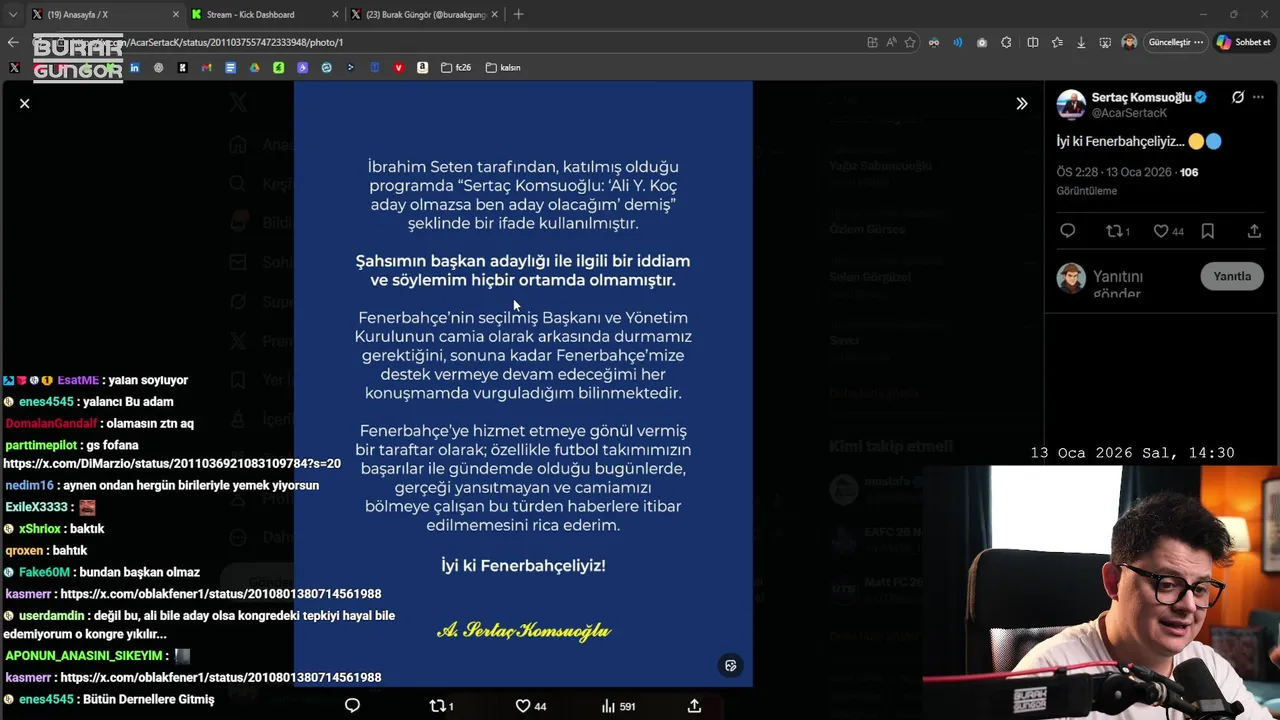This screenshot has height=720, width=1280.
Task: Open the DiMarzio status link in chat
Action: 172,464
